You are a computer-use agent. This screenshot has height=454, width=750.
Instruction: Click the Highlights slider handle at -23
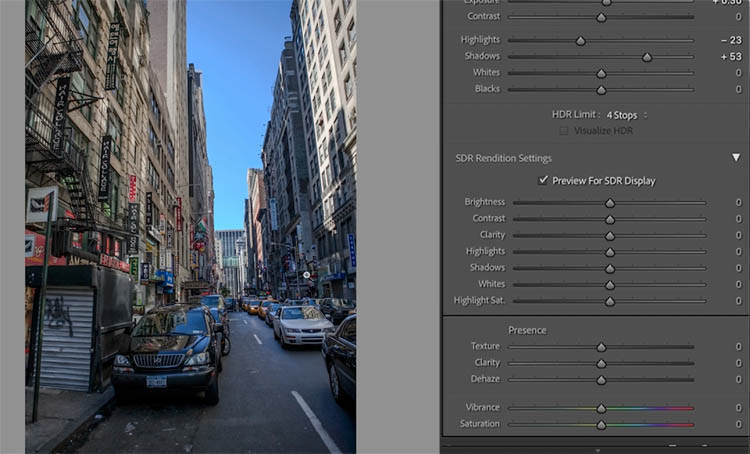[581, 41]
